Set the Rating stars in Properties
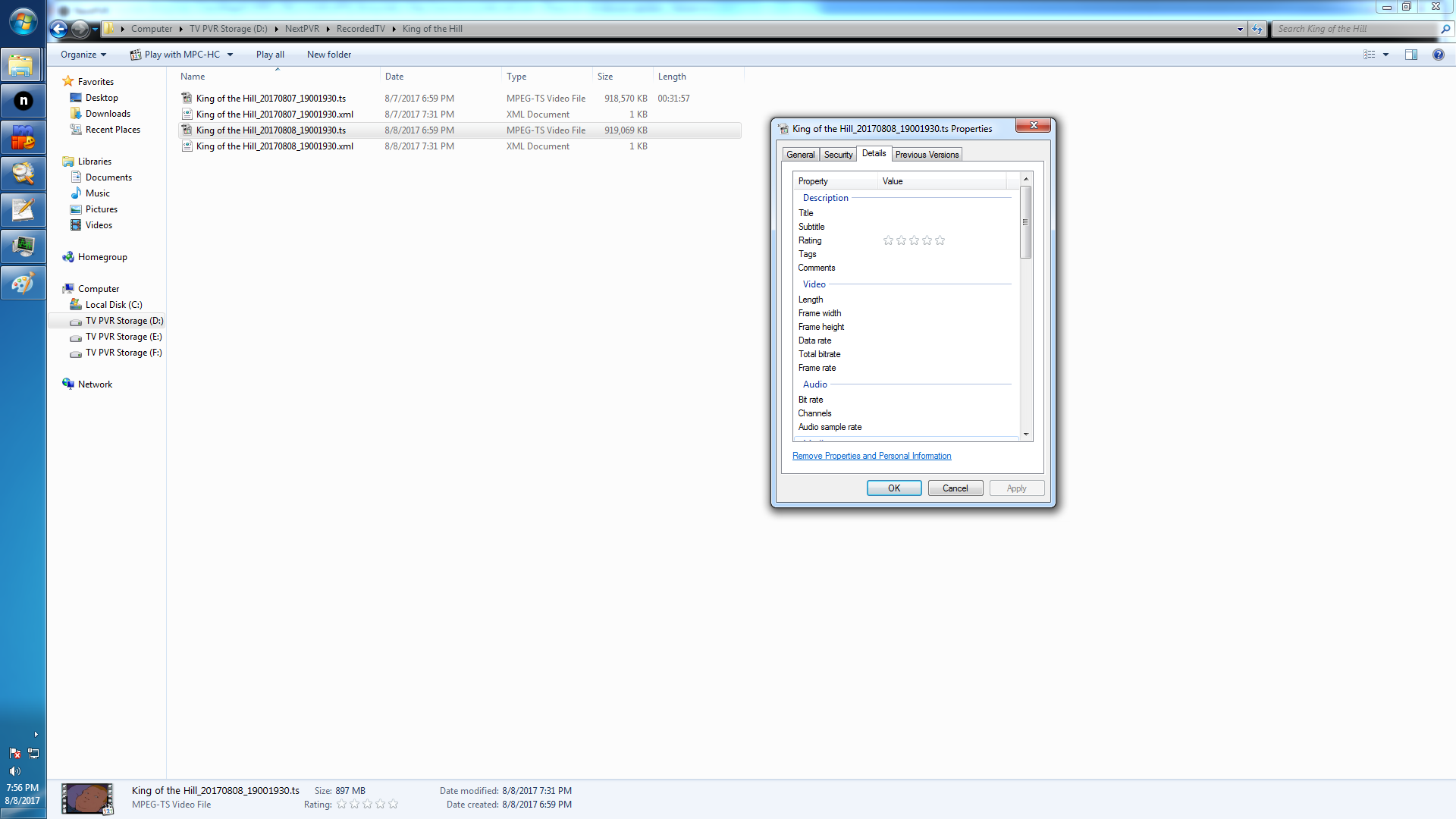This screenshot has width=1456, height=819. [914, 240]
